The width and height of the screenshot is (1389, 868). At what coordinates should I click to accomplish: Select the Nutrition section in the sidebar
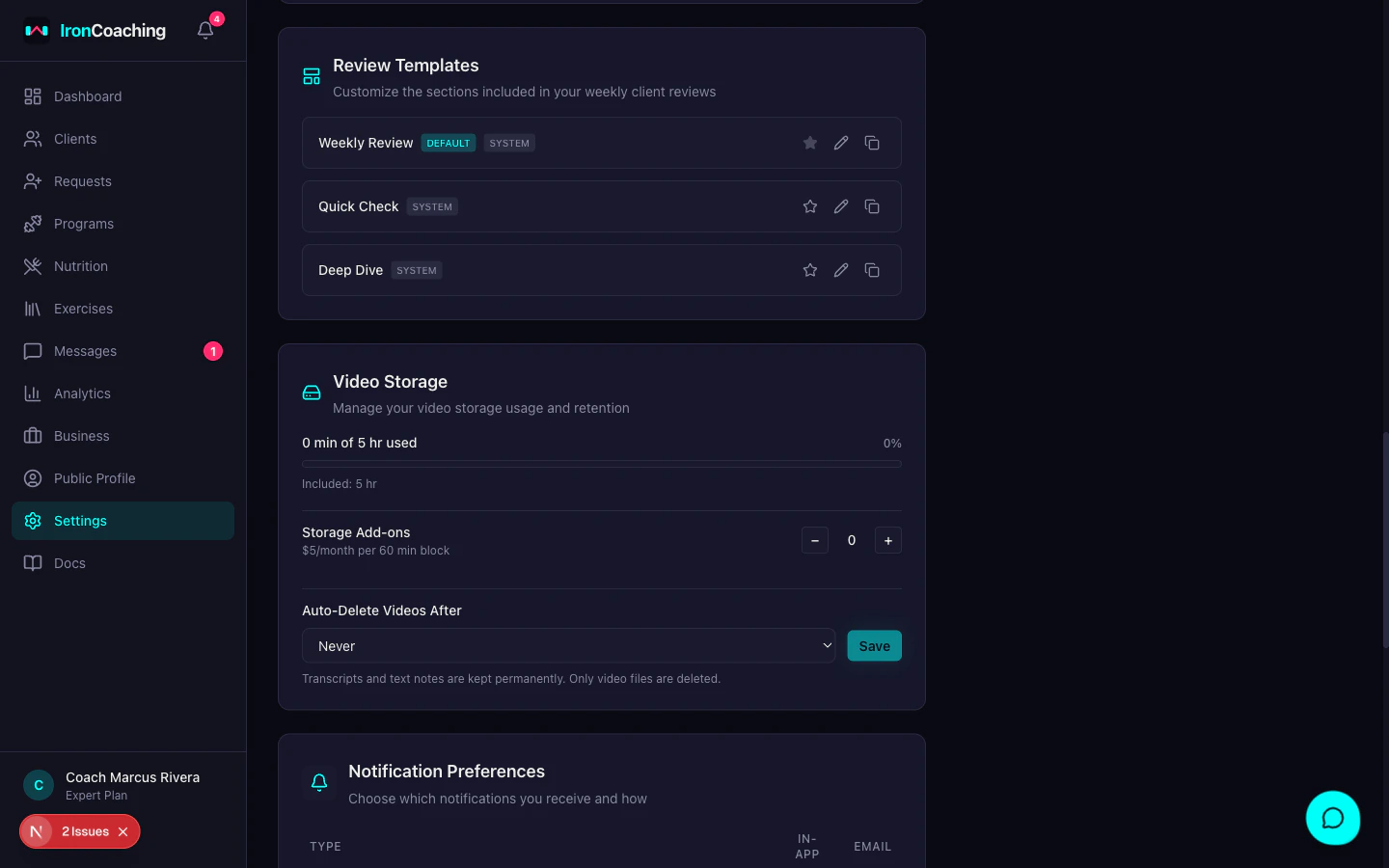(80, 266)
